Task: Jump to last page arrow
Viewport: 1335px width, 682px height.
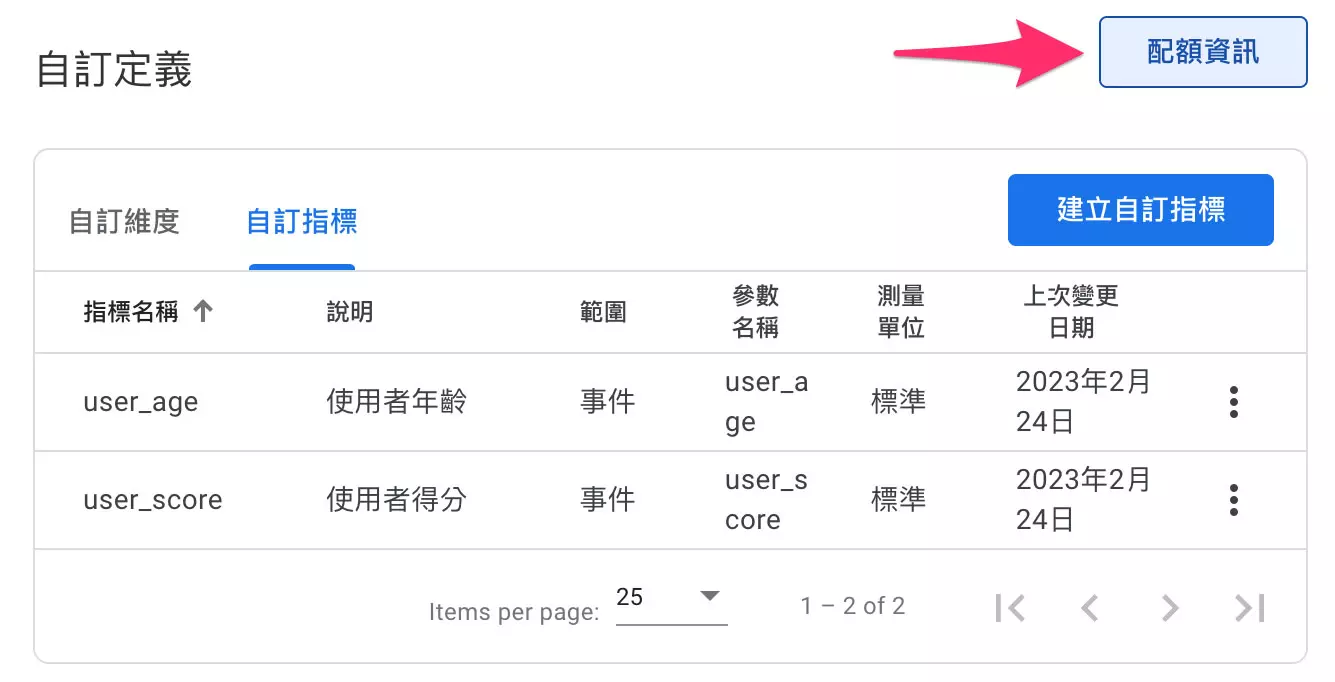Action: point(1250,607)
